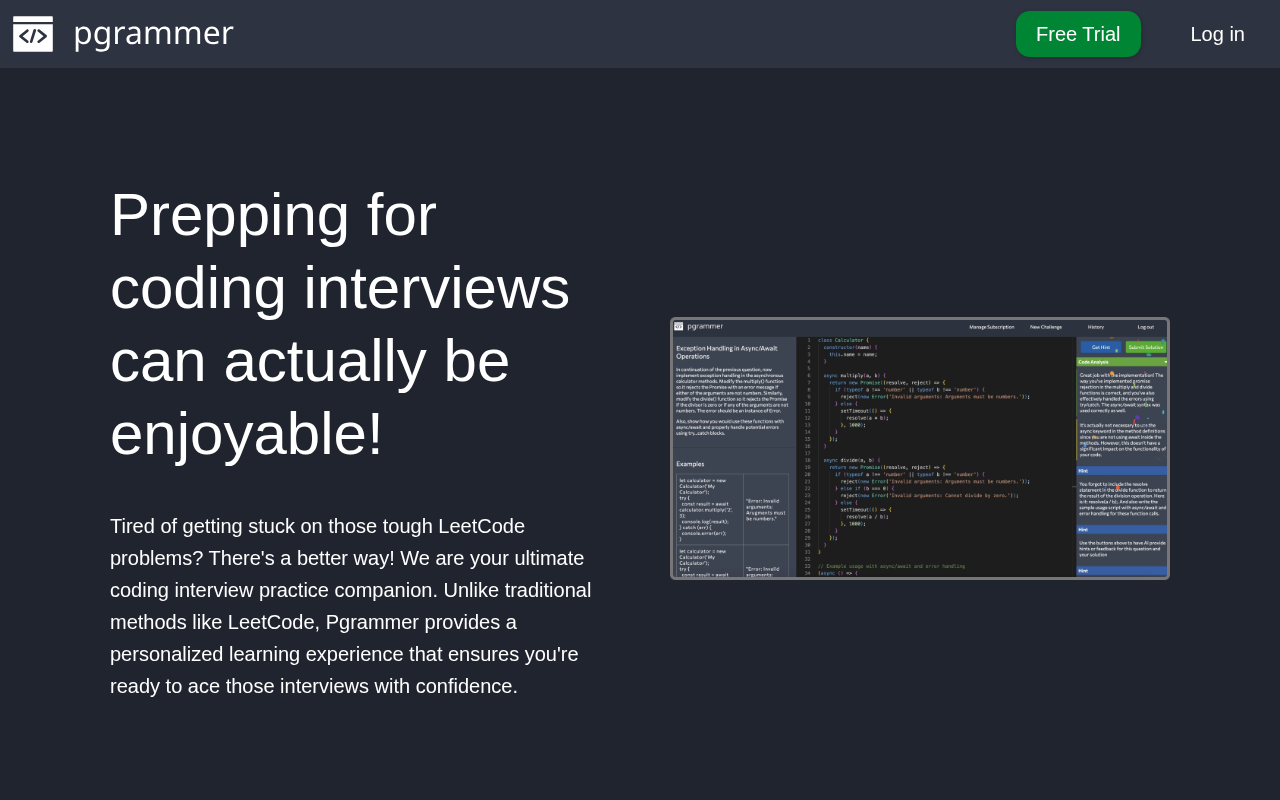Click the Get Hint button
Image resolution: width=1280 pixels, height=800 pixels.
pos(1100,347)
